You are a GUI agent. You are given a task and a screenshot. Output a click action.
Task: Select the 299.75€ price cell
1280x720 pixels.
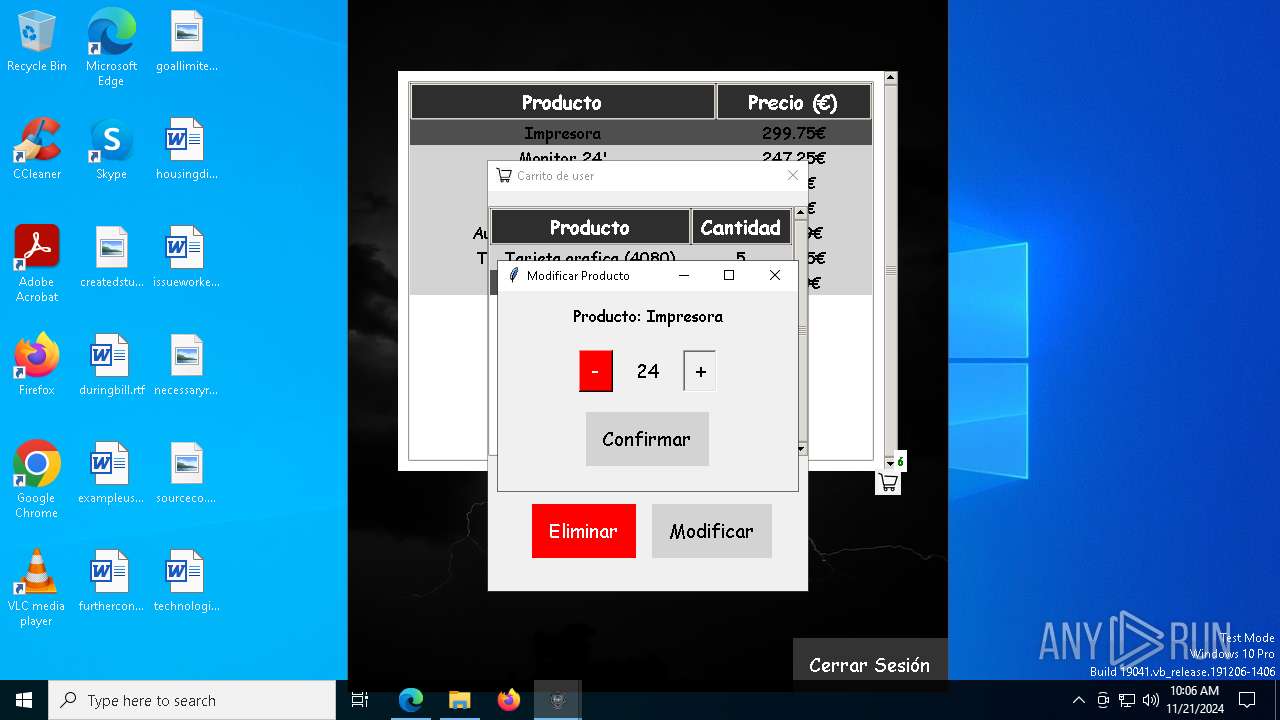[794, 133]
